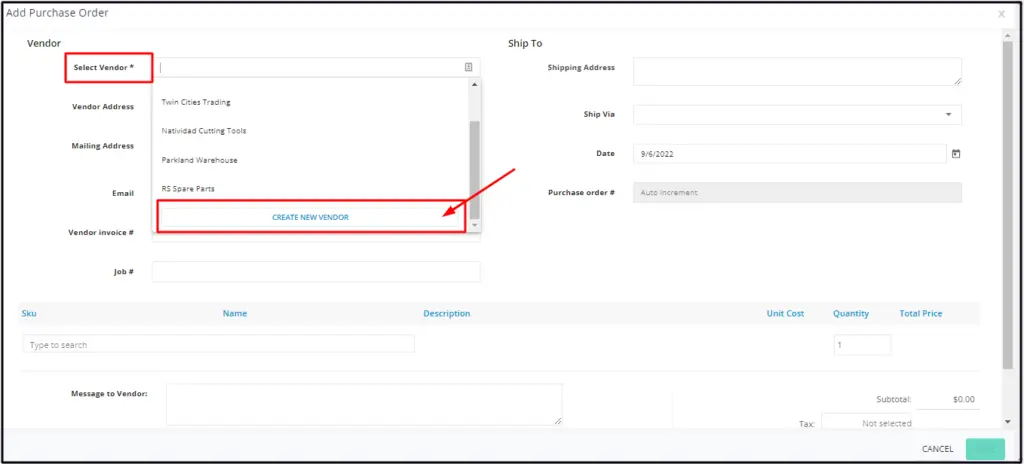Image resolution: width=1024 pixels, height=464 pixels.
Task: Click the CANCEL button
Action: (937, 449)
